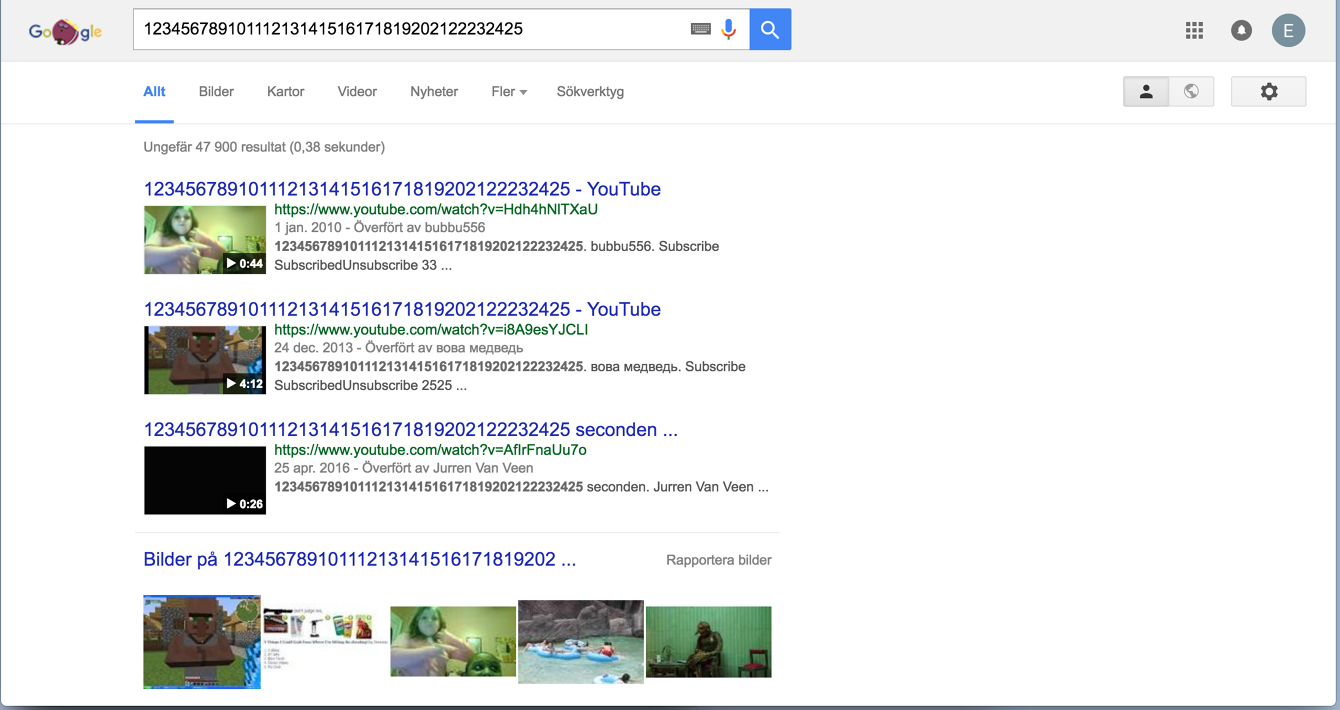Open the first YouTube result title by bubbu556
1340x710 pixels.
pyautogui.click(x=402, y=189)
